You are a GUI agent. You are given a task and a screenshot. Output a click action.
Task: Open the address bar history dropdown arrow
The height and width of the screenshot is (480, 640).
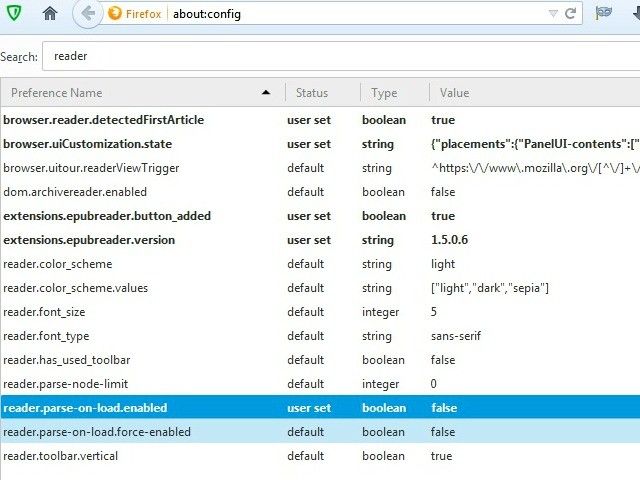(553, 14)
